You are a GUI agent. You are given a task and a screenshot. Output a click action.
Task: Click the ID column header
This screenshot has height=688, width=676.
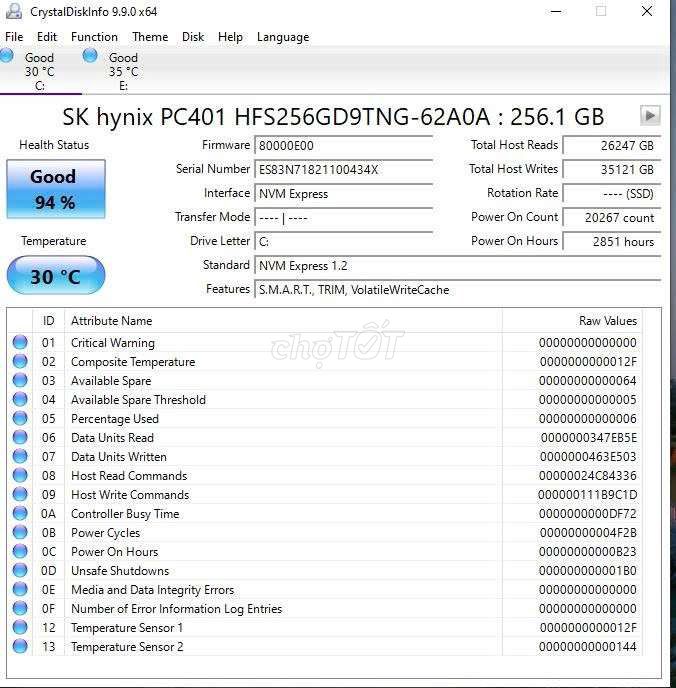click(49, 321)
